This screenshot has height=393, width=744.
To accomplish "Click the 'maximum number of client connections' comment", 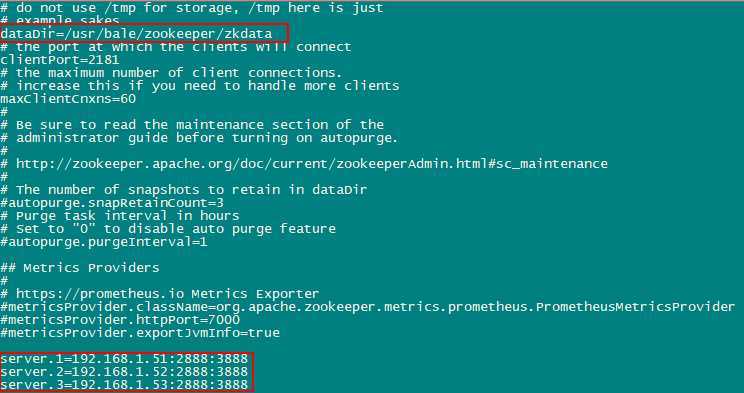I will tap(171, 73).
